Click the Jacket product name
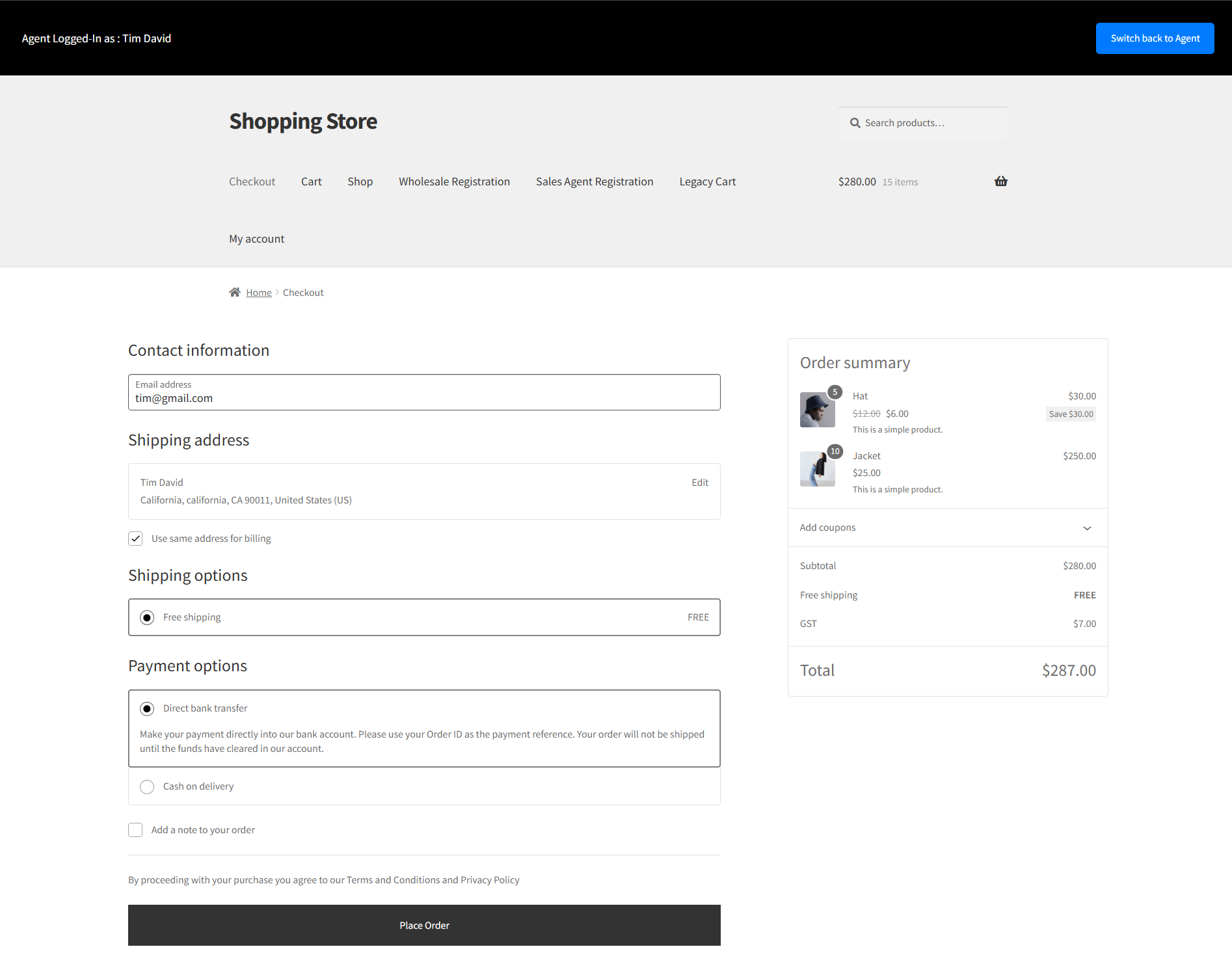The image size is (1232, 975). pos(866,456)
